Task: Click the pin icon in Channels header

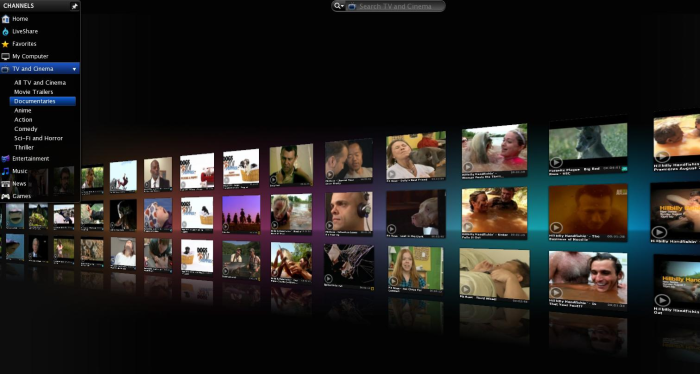Action: [x=75, y=6]
